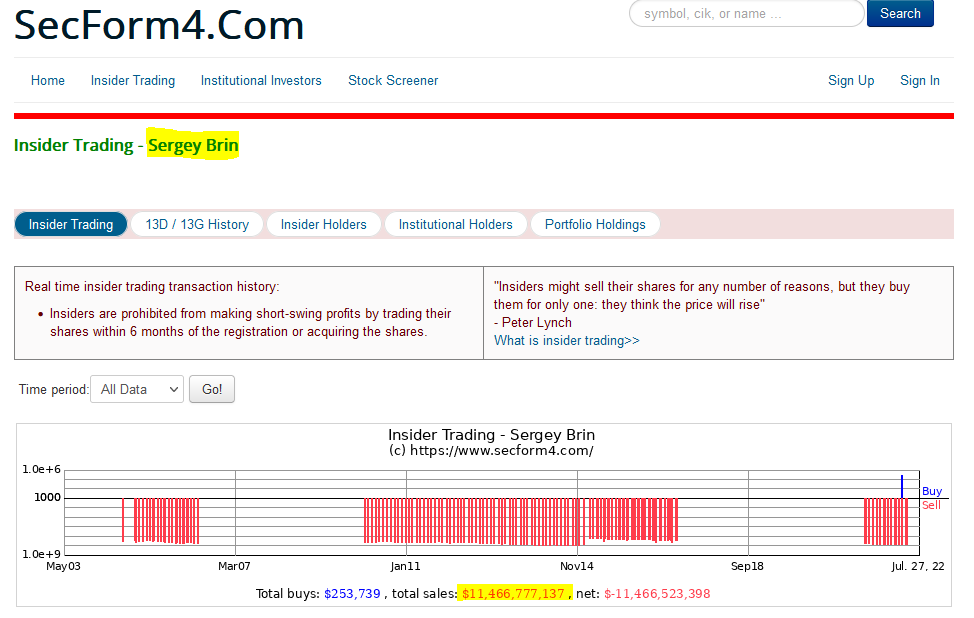Click the Nov14 axis label
The height and width of the screenshot is (618, 974).
(x=577, y=566)
